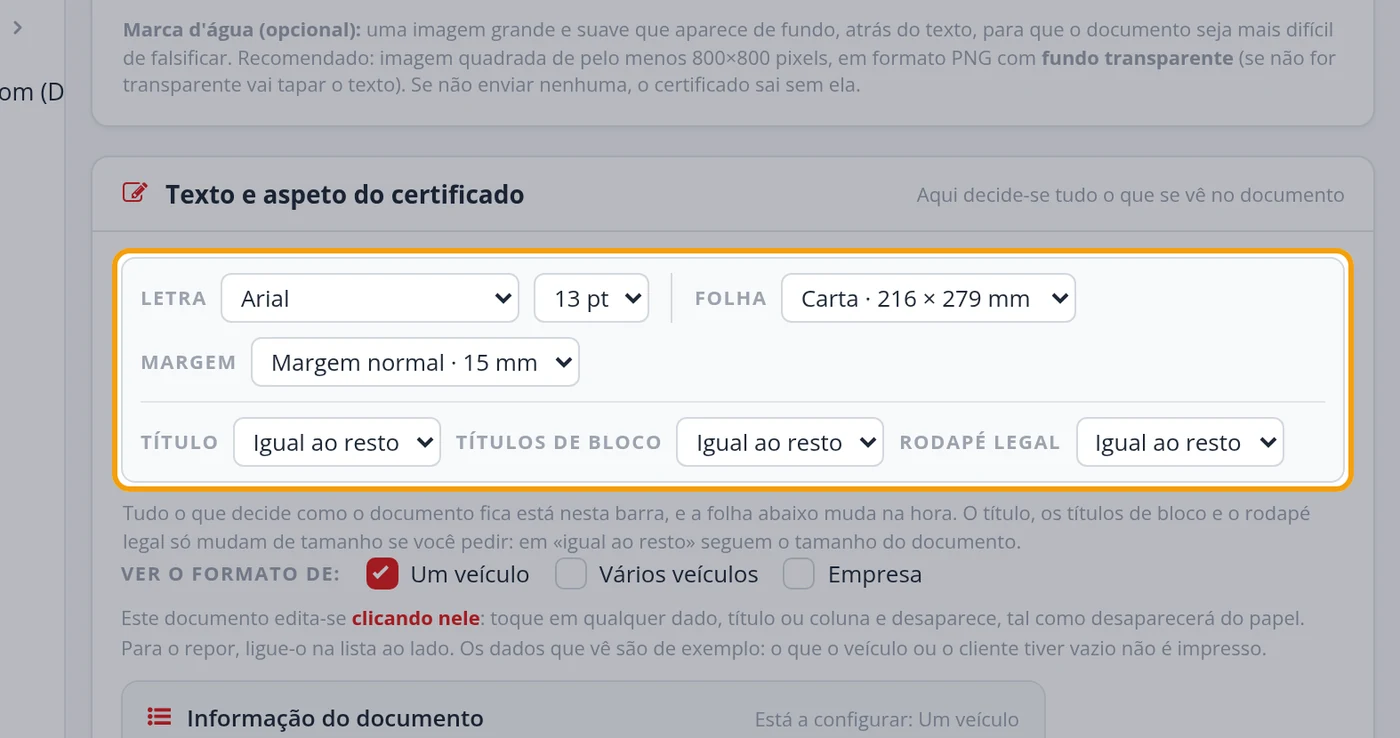
Task: Click the text Está a configurar: Um veículo
Action: [887, 719]
